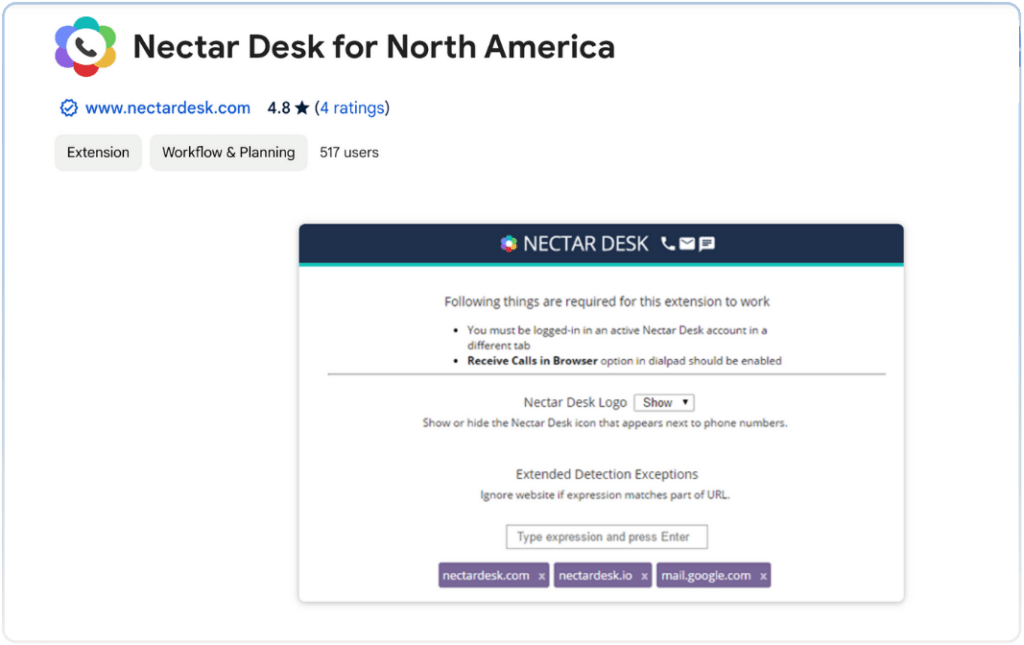The width and height of the screenshot is (1024, 645).
Task: Click the star icon beside the 4.8 rating
Action: (x=302, y=107)
